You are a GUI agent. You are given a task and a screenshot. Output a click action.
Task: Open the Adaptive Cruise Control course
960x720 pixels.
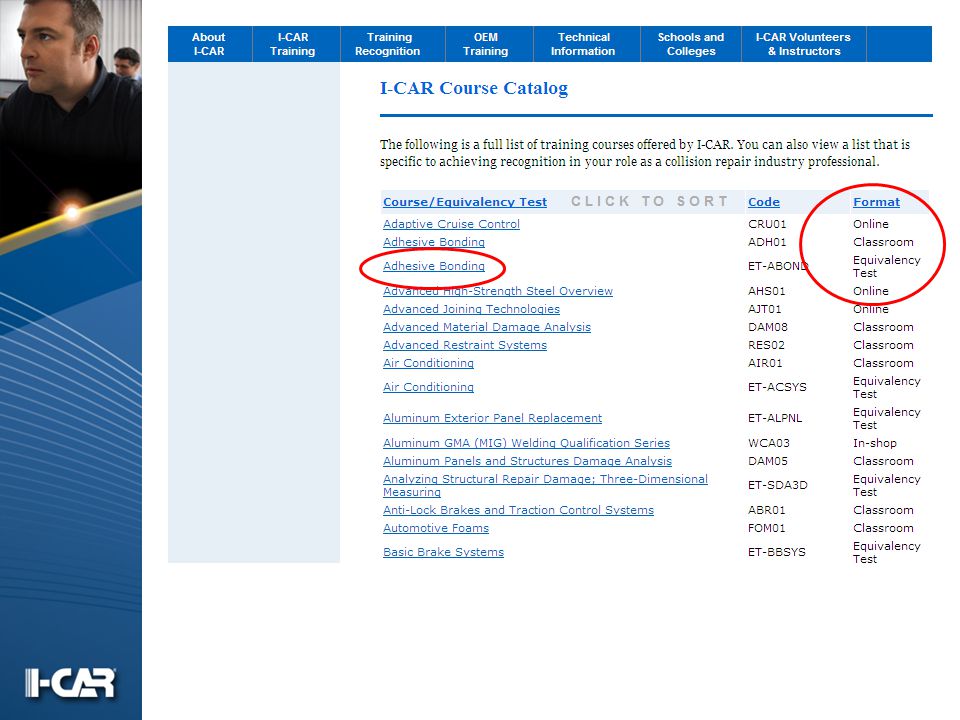coord(451,224)
